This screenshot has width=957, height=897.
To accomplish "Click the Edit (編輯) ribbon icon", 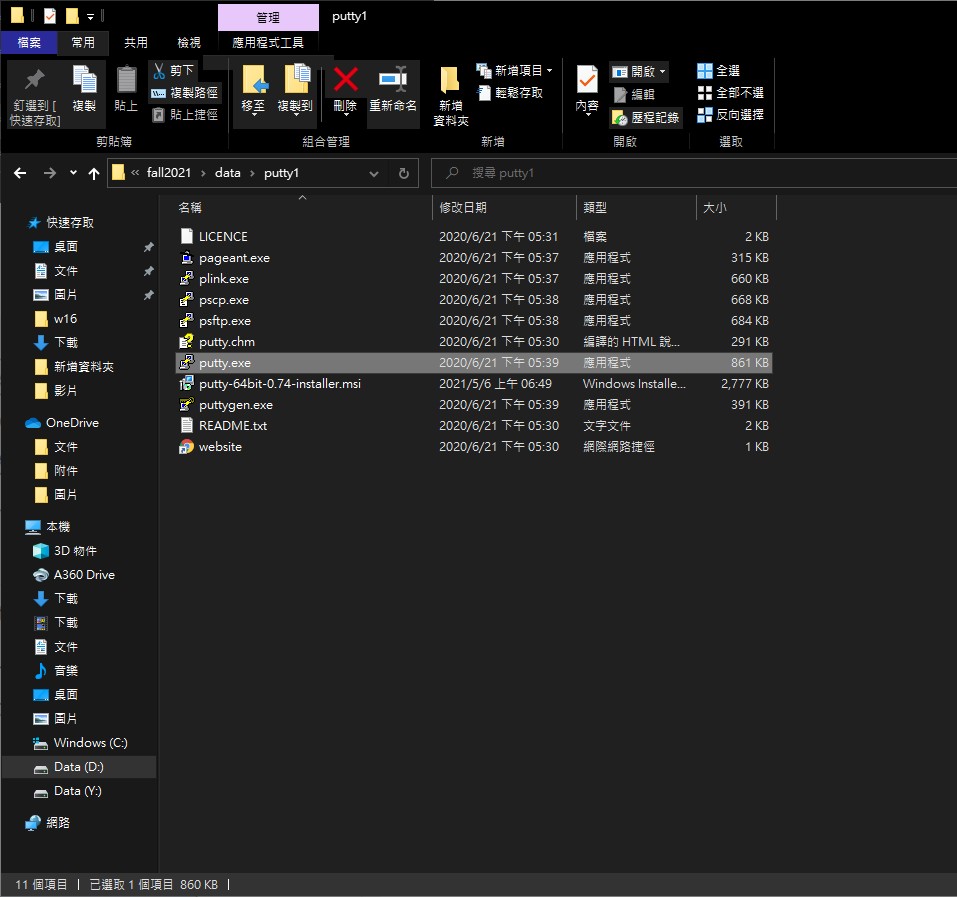I will 620,94.
